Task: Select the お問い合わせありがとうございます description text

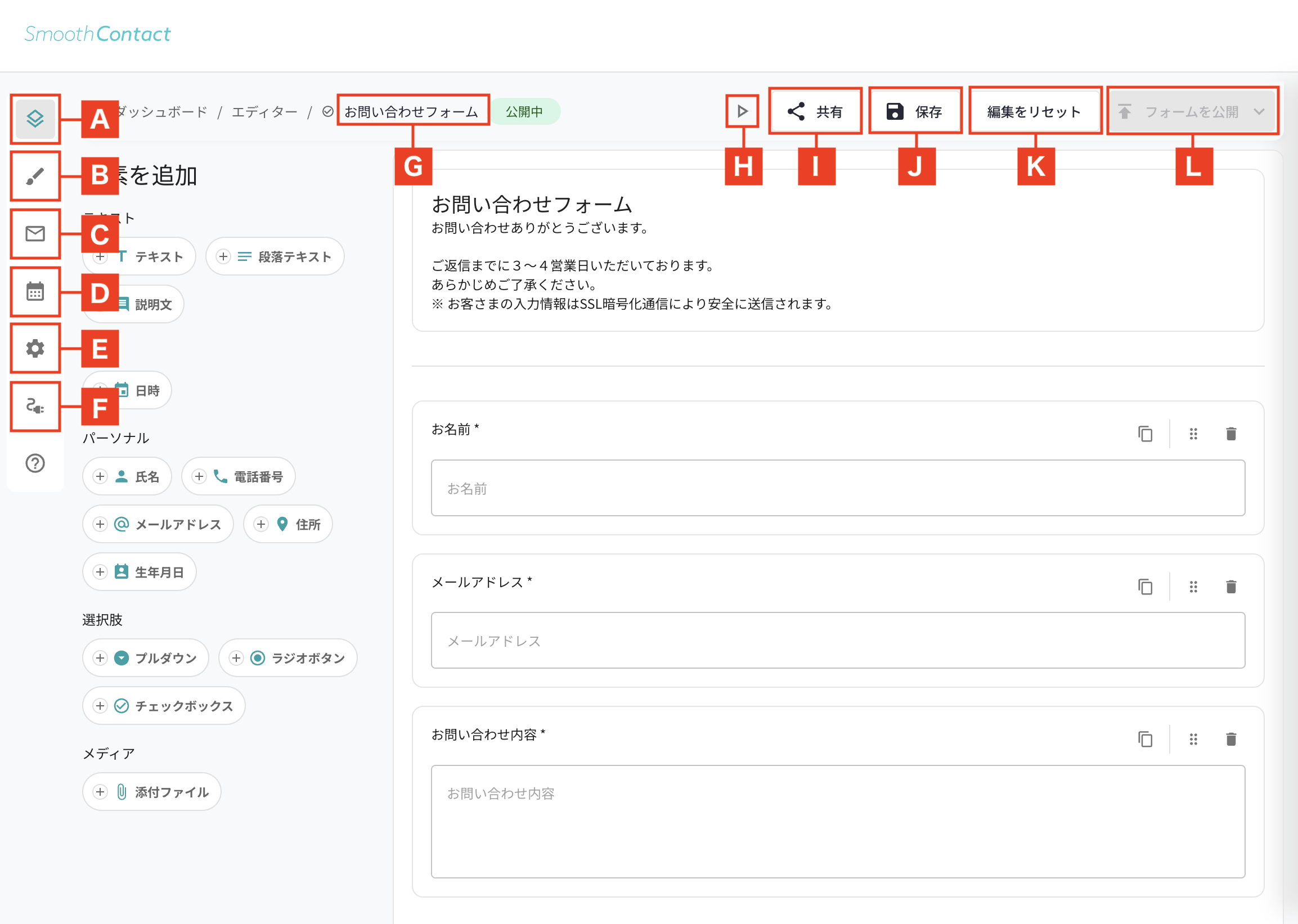Action: pos(540,228)
